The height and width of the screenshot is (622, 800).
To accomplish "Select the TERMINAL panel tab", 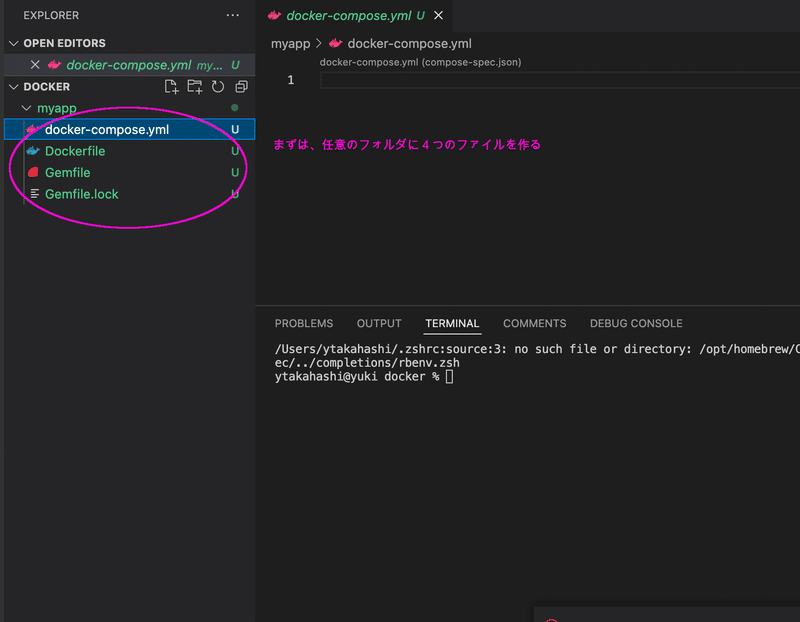I will pos(452,324).
